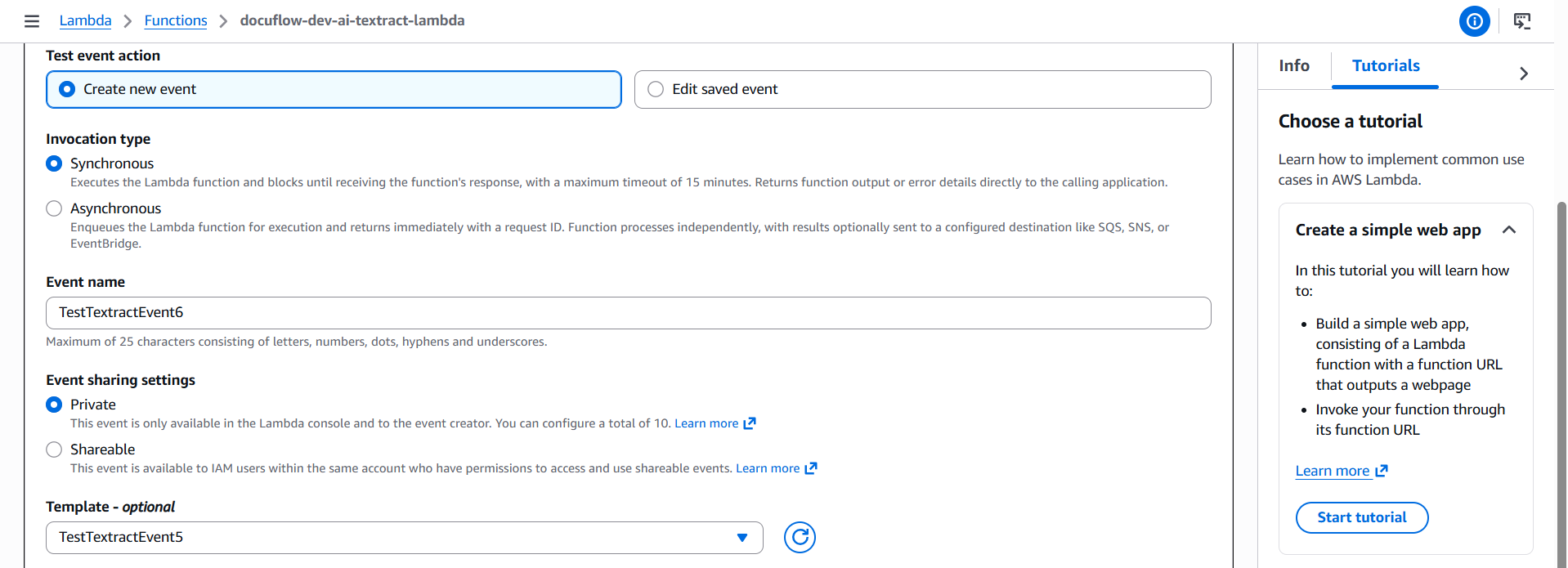Open Learn more link in tutorial card
Image resolution: width=1568 pixels, height=568 pixels.
pos(1333,471)
